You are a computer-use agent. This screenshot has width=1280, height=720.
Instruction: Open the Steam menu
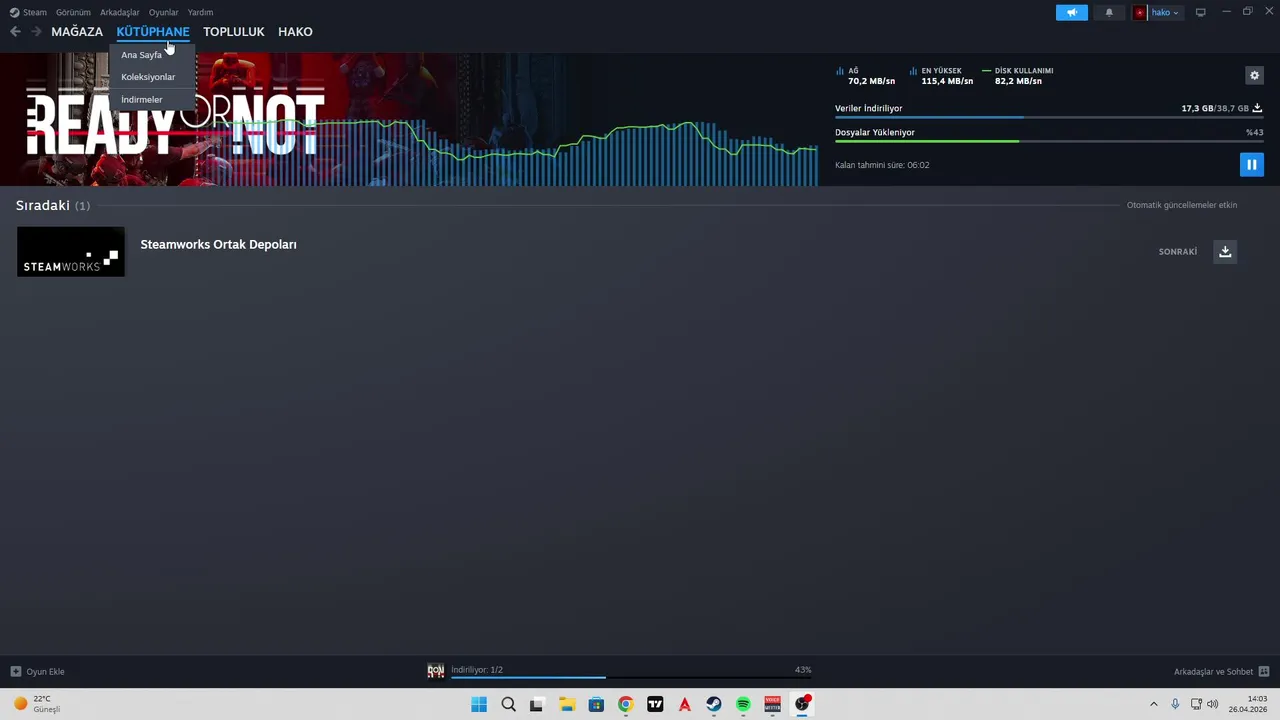35,12
